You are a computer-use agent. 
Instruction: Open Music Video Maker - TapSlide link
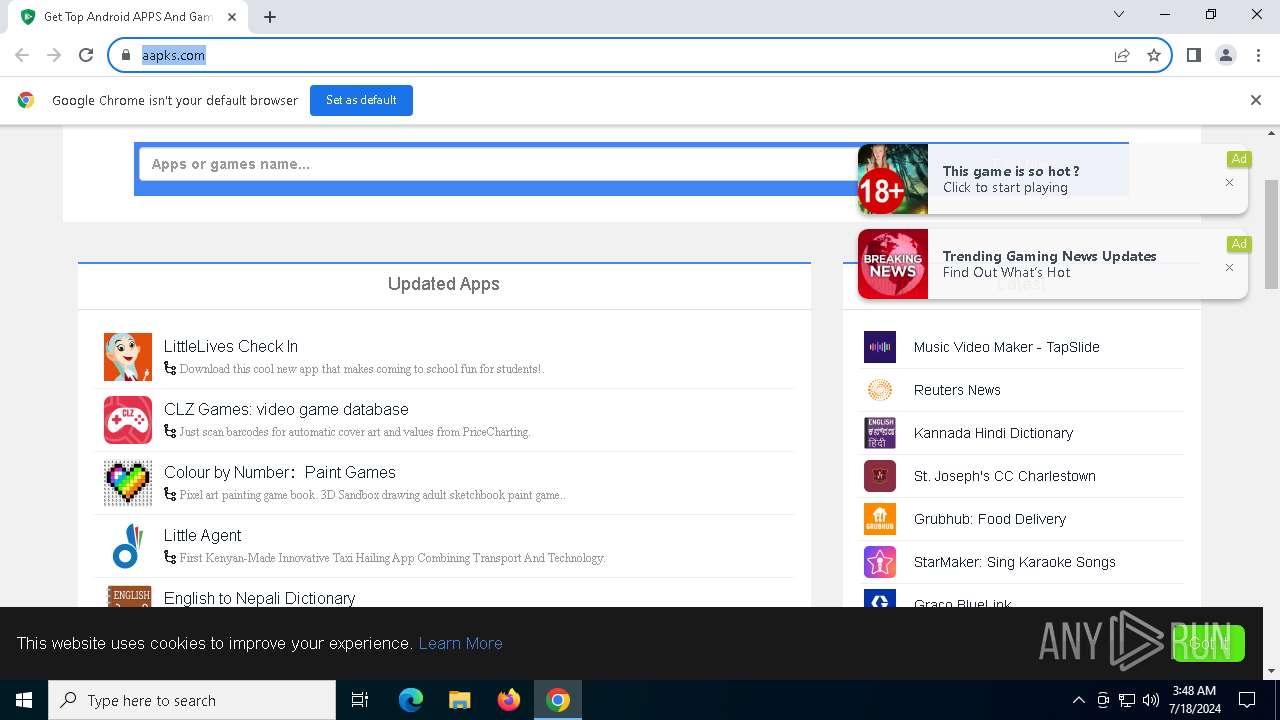coord(1006,347)
